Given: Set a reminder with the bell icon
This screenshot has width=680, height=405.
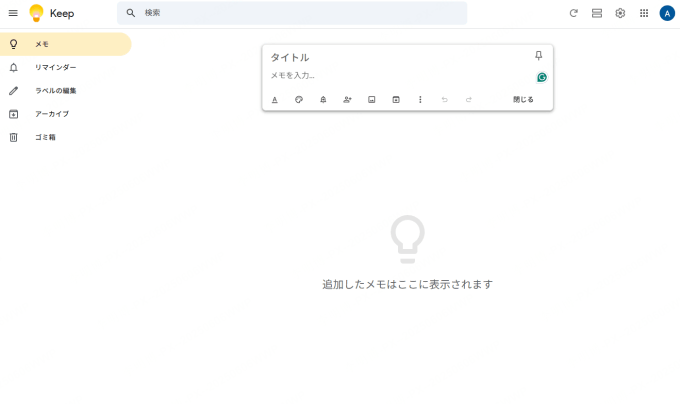Looking at the screenshot, I should [x=323, y=100].
